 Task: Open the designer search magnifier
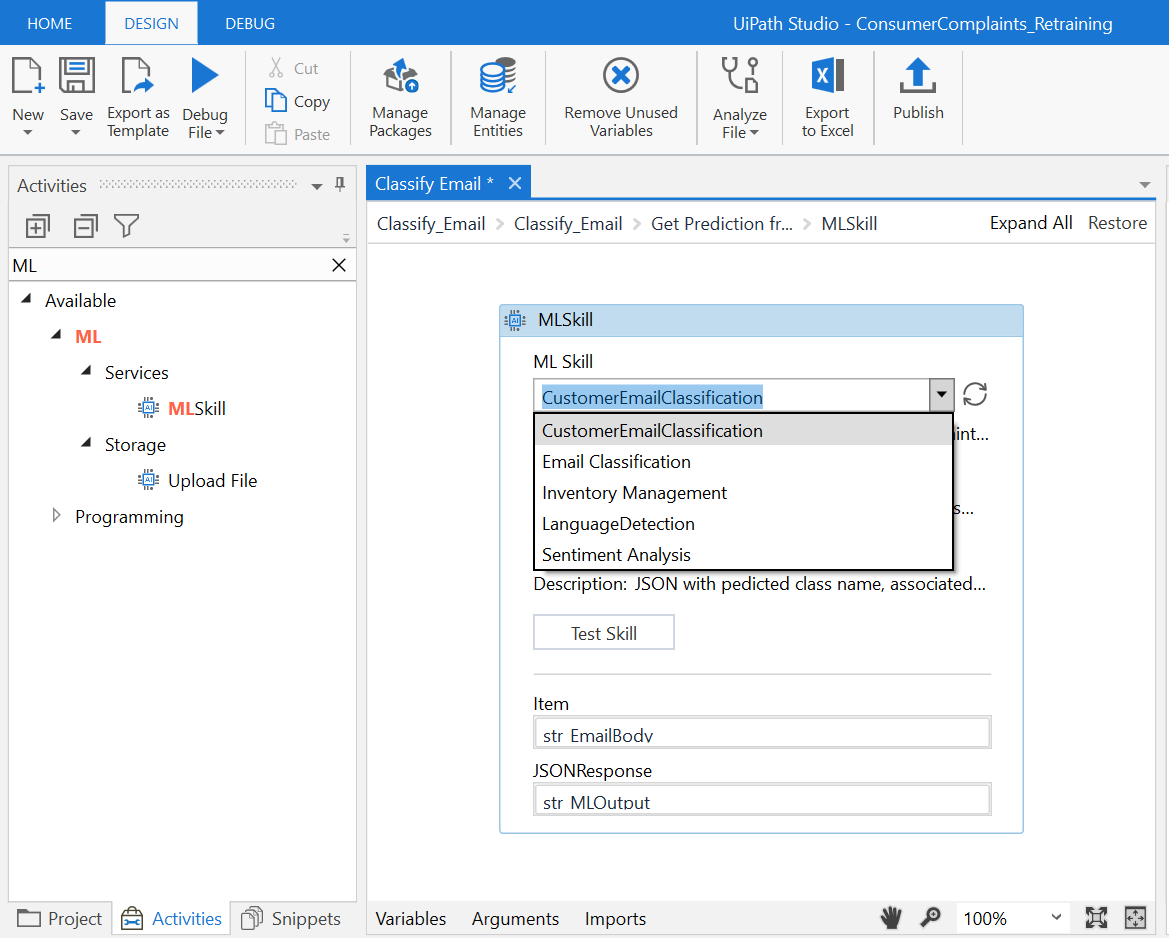930,917
